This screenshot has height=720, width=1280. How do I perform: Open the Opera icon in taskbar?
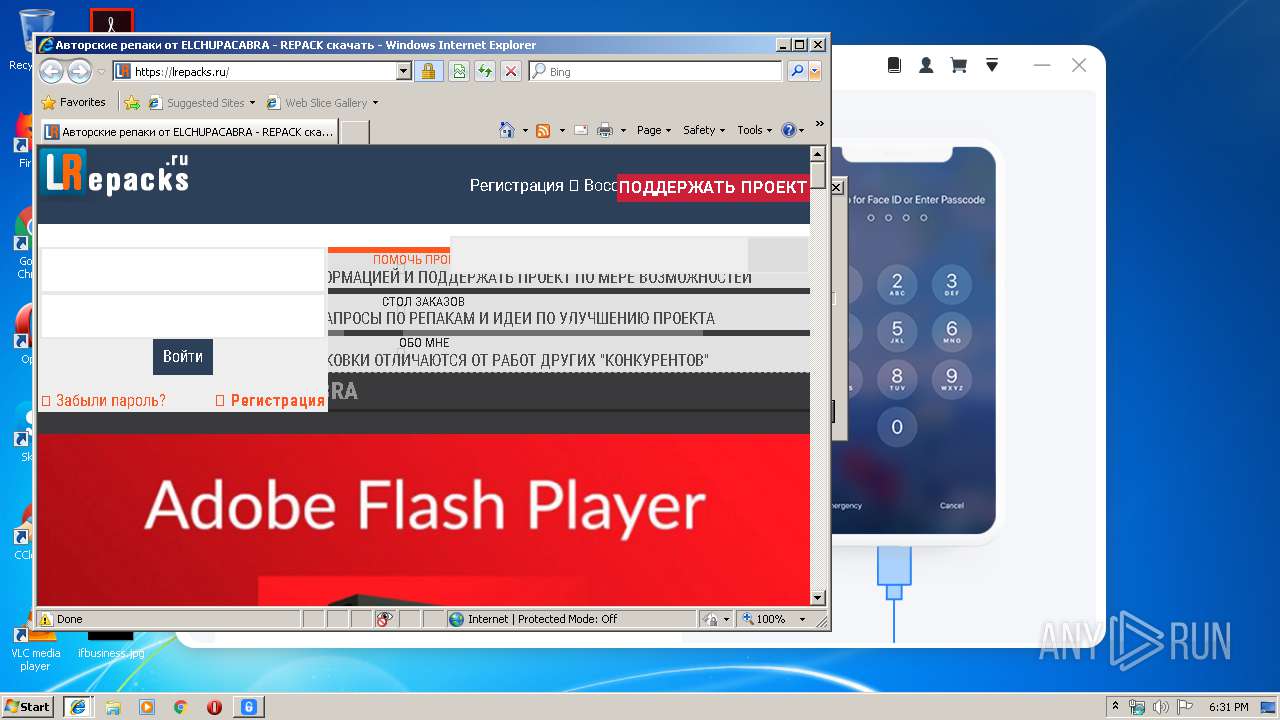[214, 707]
